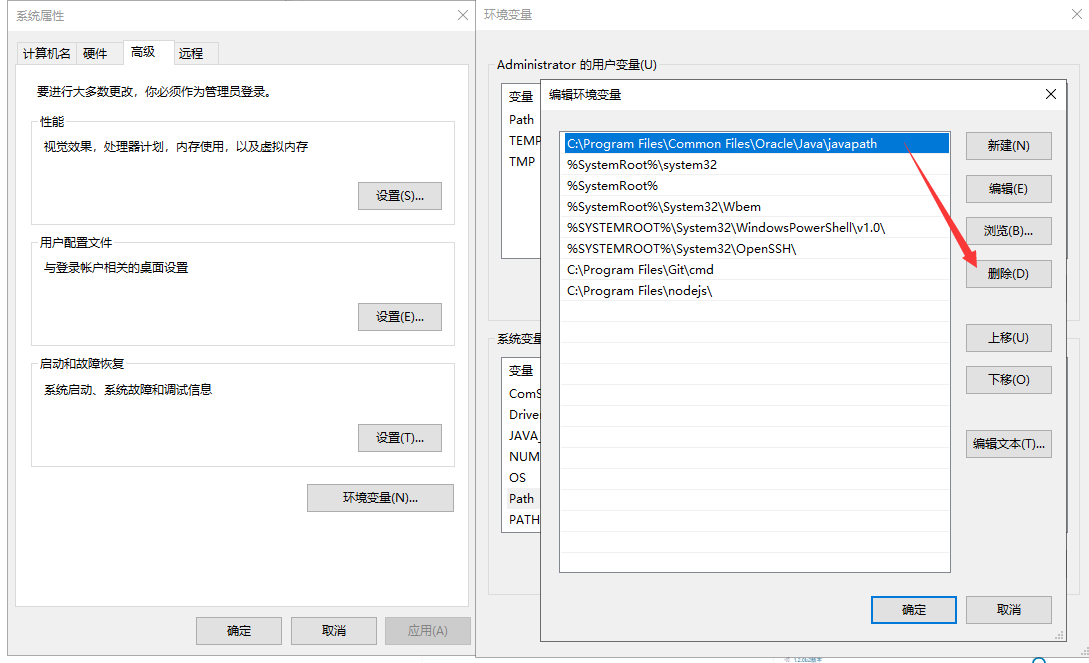Delete the selected path with 删除(D)
The width and height of the screenshot is (1089, 663).
point(1008,274)
